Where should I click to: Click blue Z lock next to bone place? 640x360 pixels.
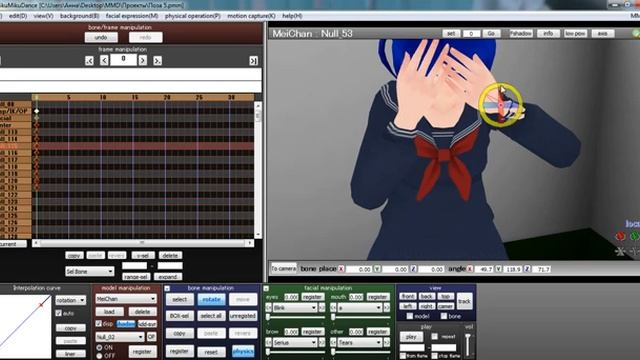point(413,269)
